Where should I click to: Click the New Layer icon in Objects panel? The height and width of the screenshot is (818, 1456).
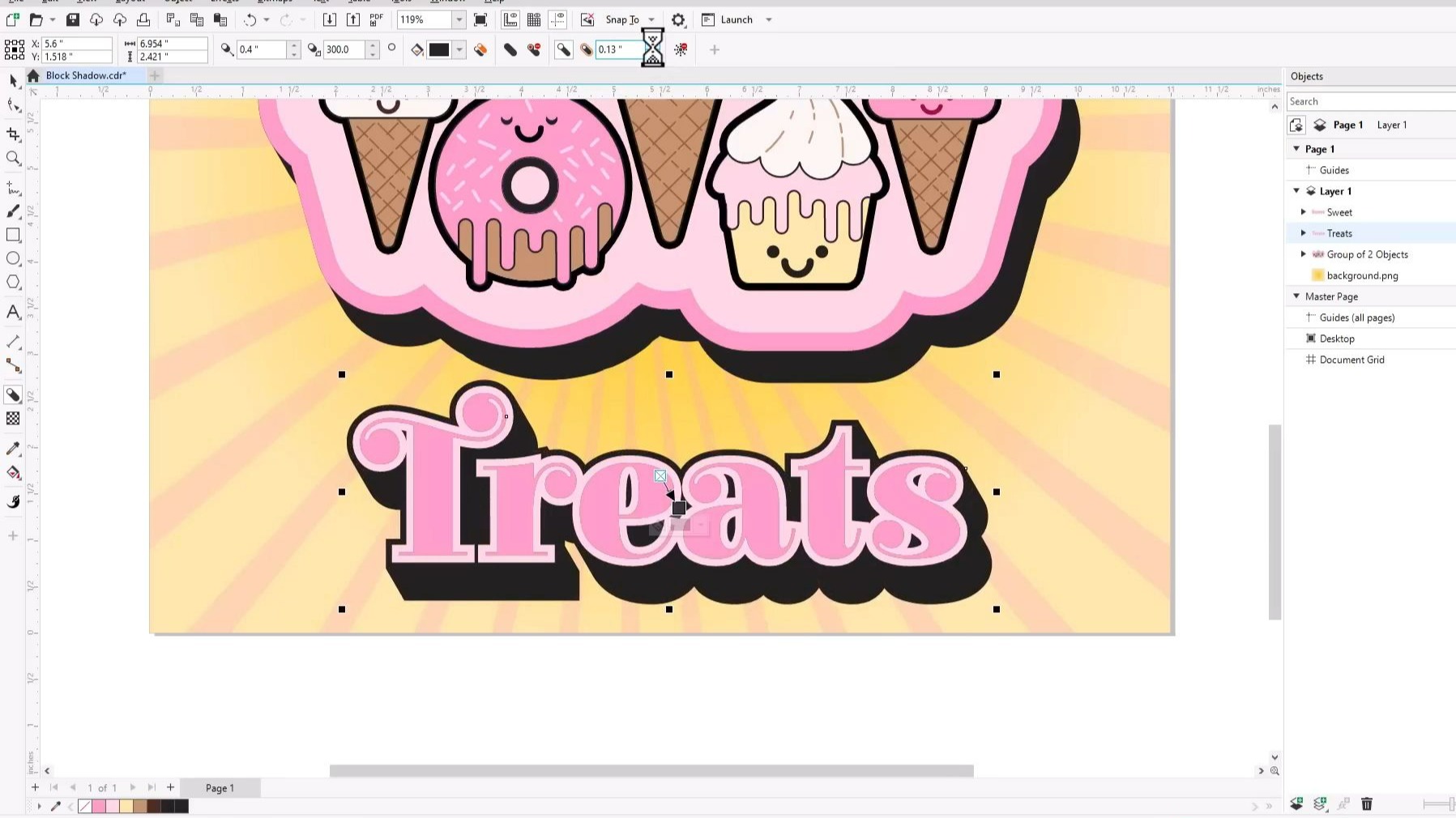1296,803
